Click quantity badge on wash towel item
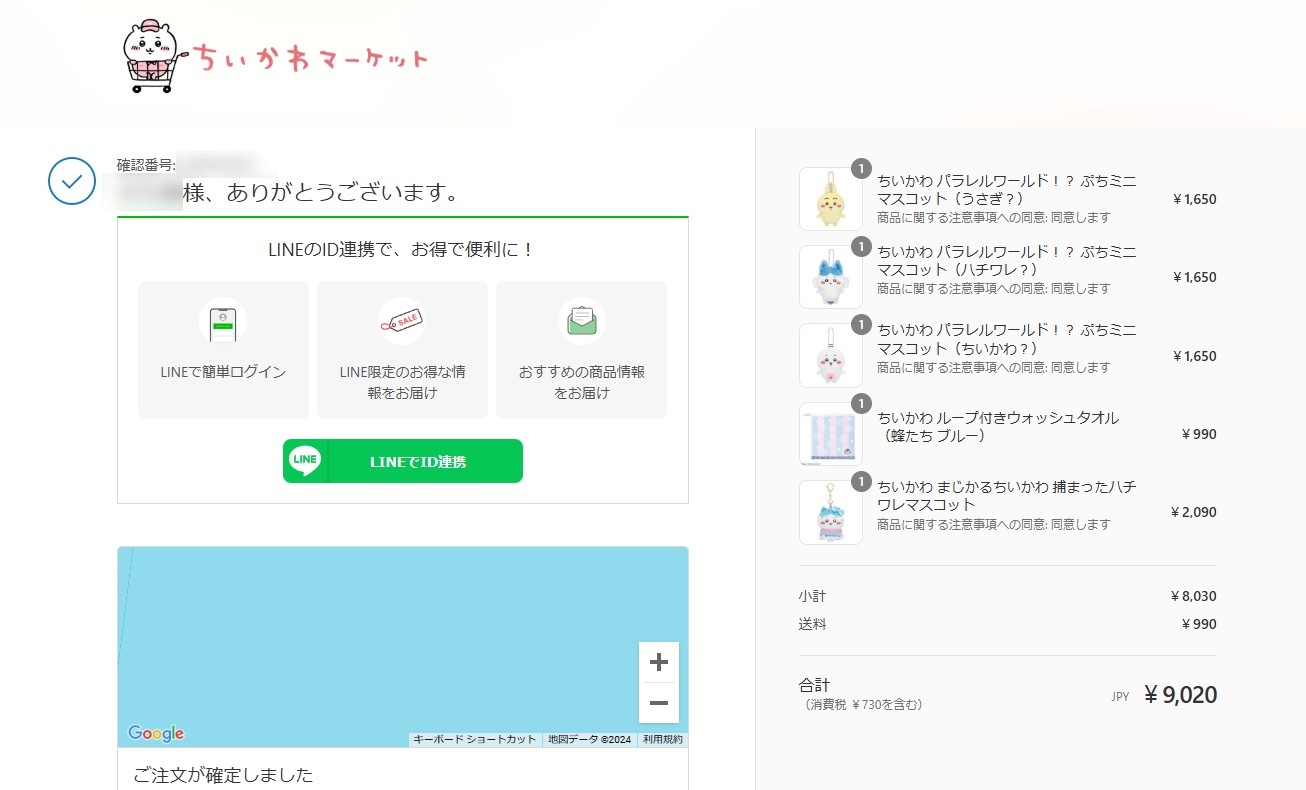Image resolution: width=1306 pixels, height=790 pixels. (861, 403)
